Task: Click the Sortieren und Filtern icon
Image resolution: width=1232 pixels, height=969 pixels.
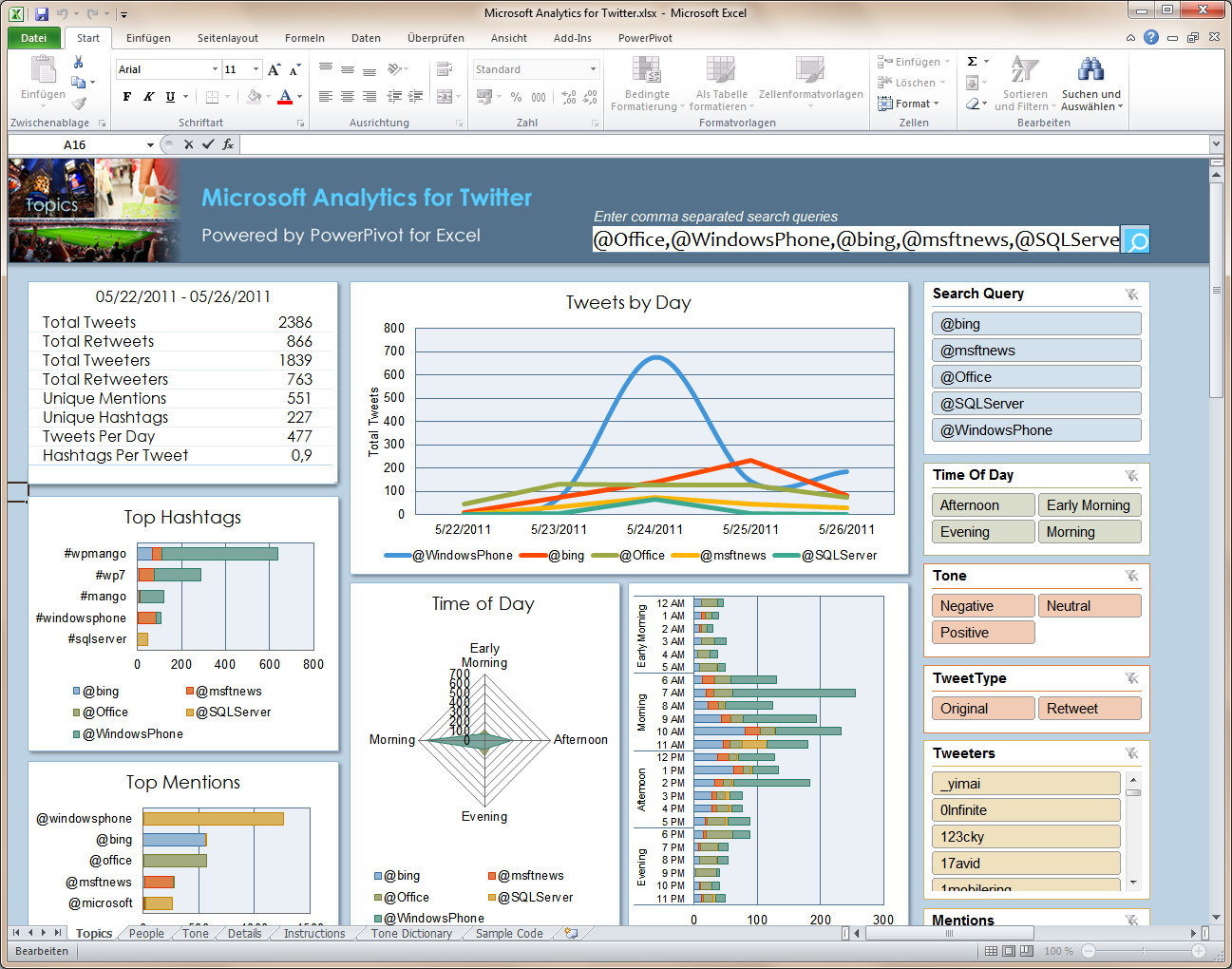Action: coord(1024,70)
